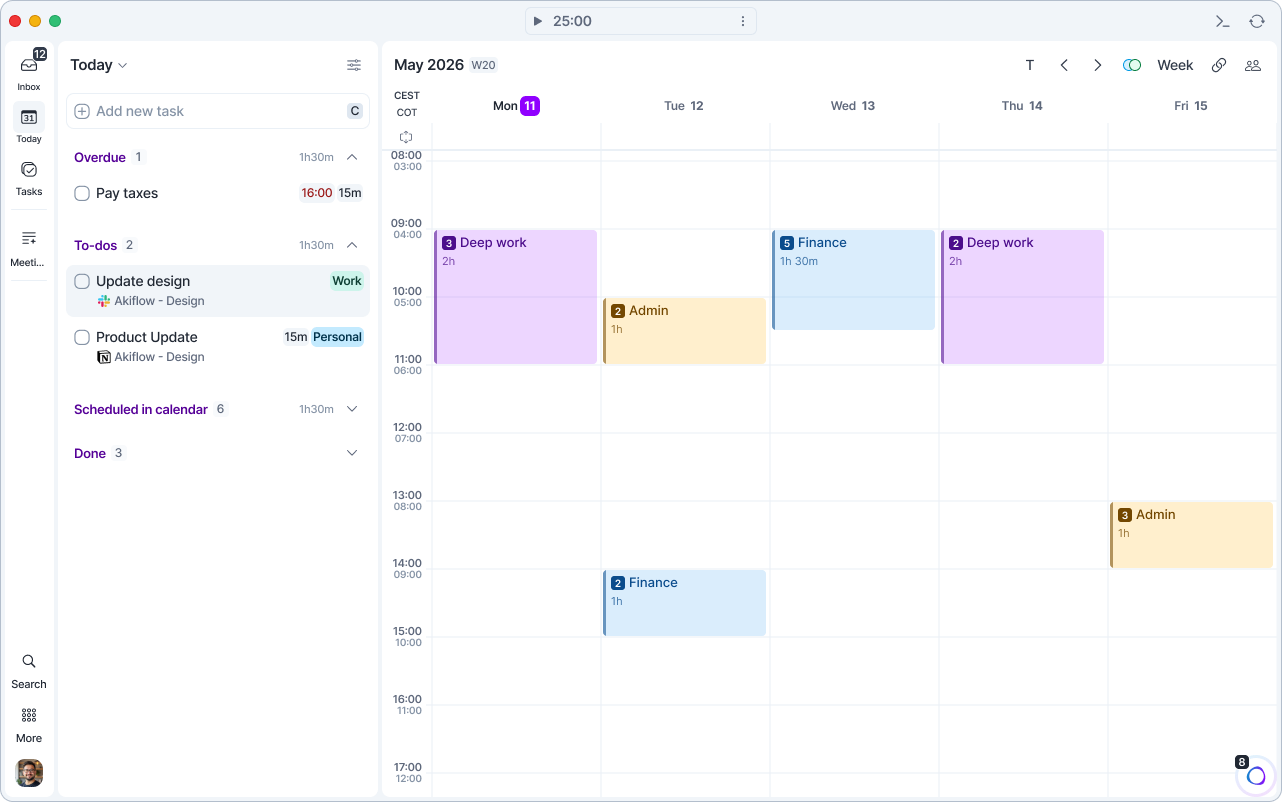Open the command bar icon
1282x802 pixels.
click(x=1222, y=21)
